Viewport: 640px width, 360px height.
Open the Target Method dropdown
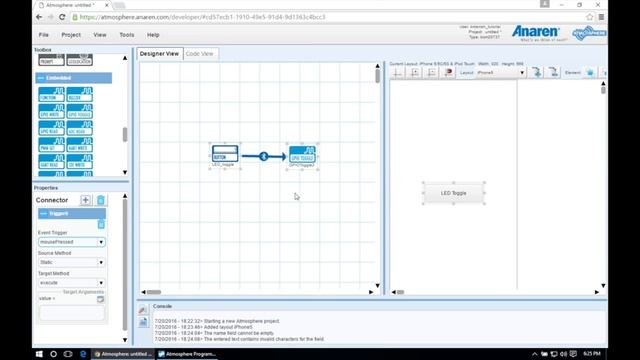[x=72, y=283]
